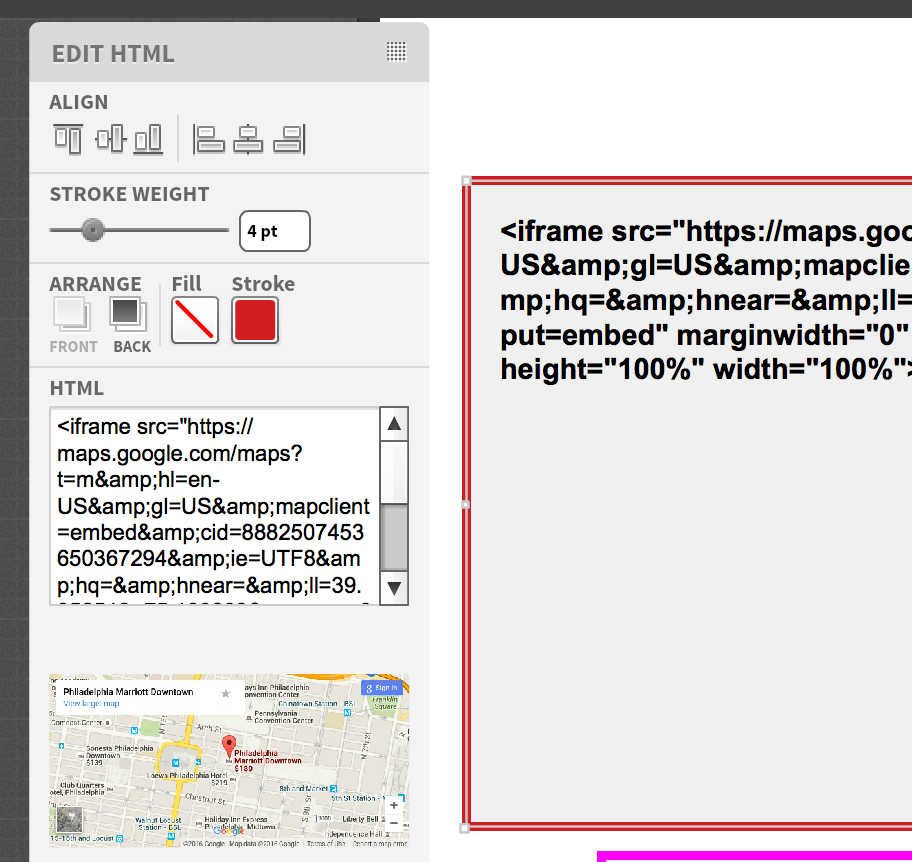Star the Philadelphia Marriott Downtown location
Screen dimensions: 912x862
[x=226, y=693]
